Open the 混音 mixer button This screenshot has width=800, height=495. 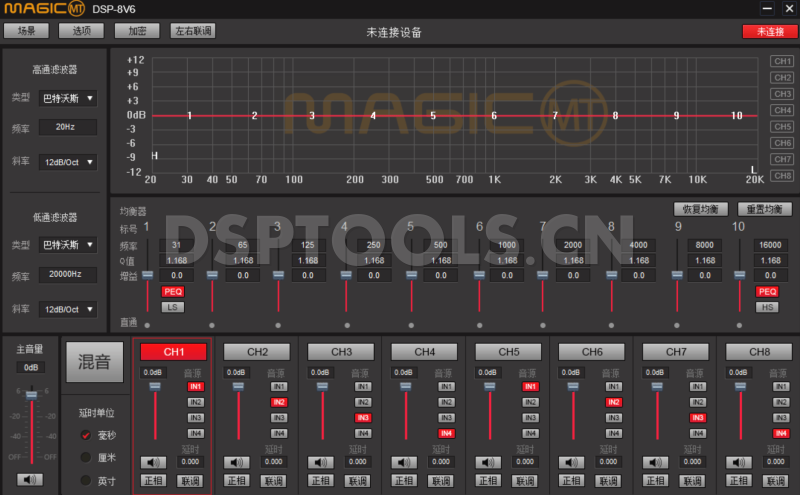click(x=94, y=362)
